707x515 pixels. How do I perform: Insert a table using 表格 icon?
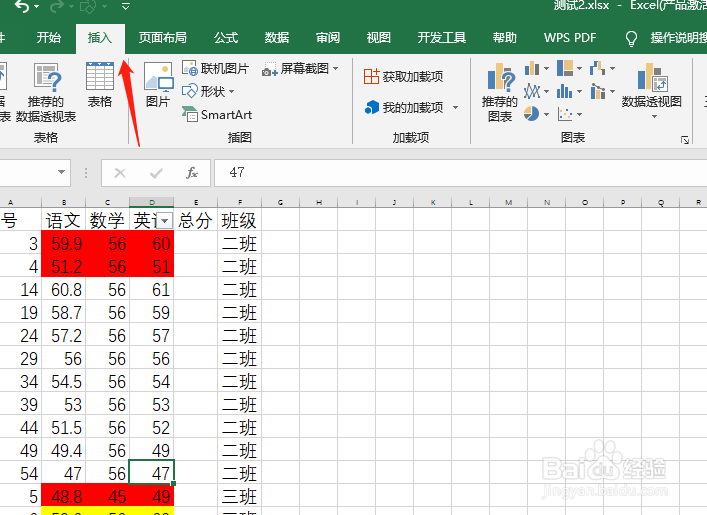click(100, 85)
